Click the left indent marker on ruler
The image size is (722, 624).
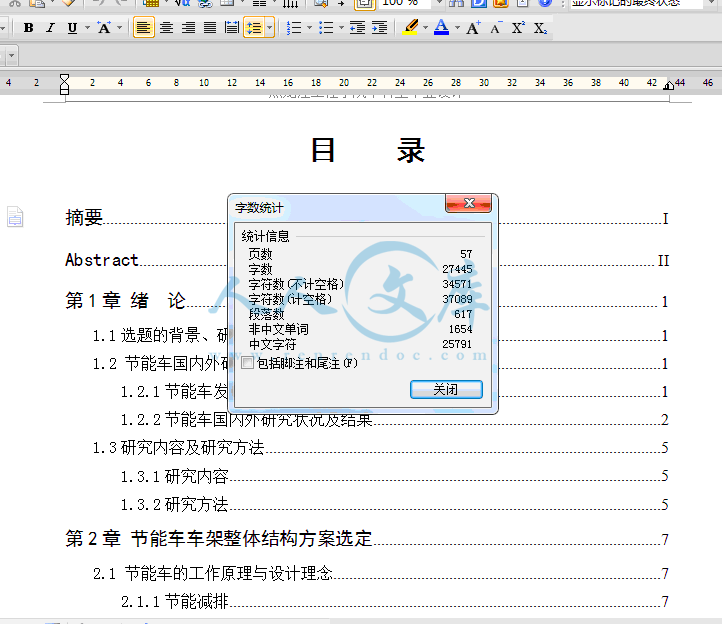[x=64, y=85]
